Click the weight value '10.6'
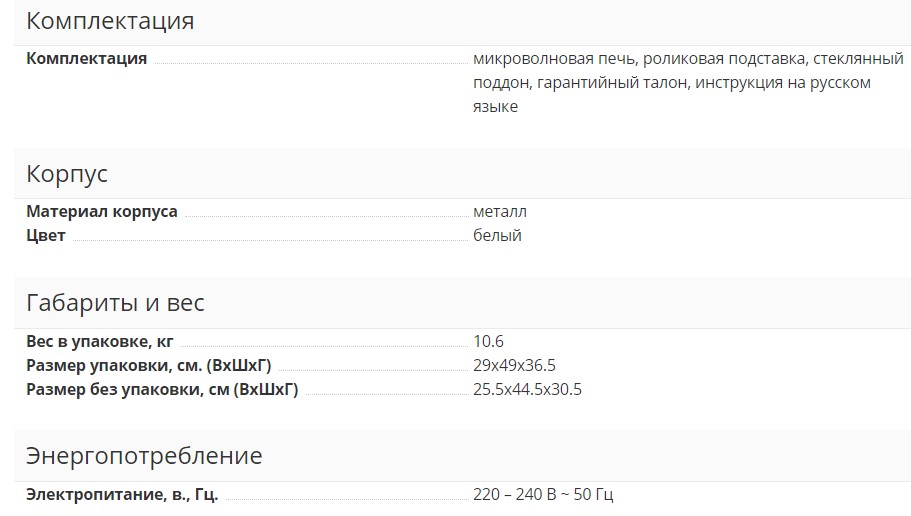This screenshot has width=911, height=516. (488, 342)
